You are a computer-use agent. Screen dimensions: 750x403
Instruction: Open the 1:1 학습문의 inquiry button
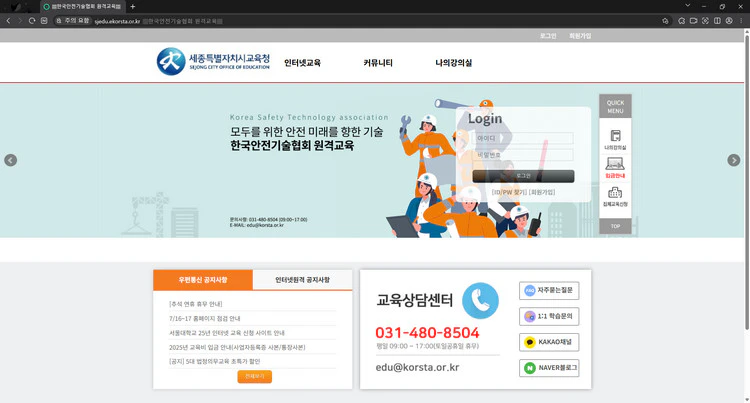pyautogui.click(x=549, y=317)
